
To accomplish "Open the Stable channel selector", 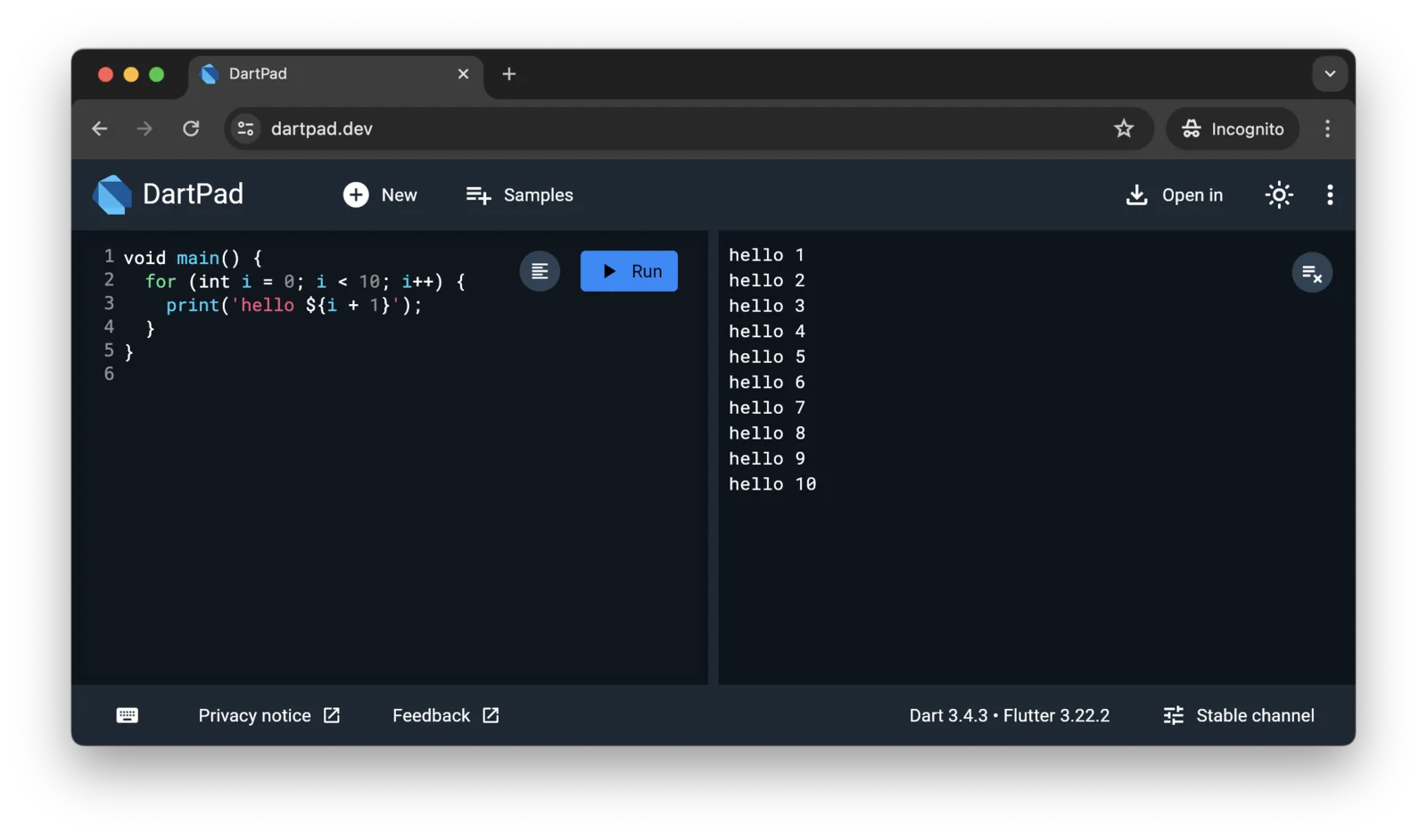I will (x=1239, y=715).
